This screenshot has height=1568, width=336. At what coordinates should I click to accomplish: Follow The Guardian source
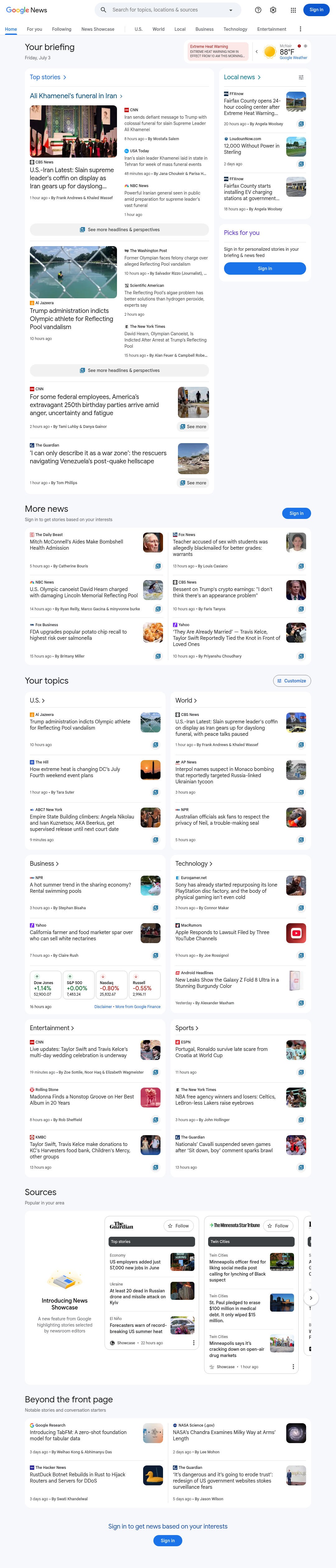point(179,1226)
